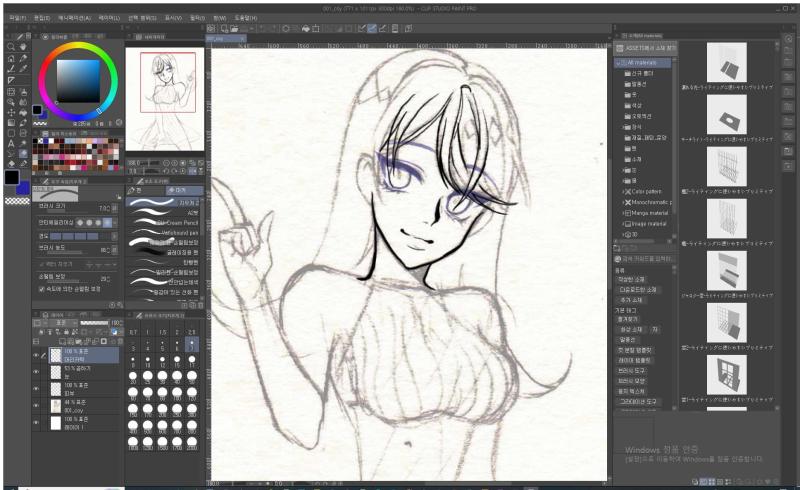Click the topmost icon in right-edge material toolbar
Viewport: 800px width, 490px height.
pyautogui.click(x=789, y=39)
